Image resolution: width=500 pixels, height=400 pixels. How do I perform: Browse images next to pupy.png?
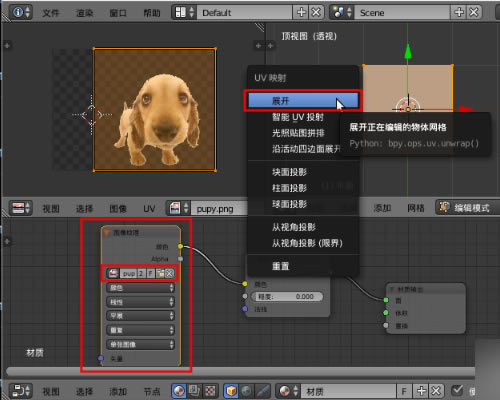click(x=178, y=208)
